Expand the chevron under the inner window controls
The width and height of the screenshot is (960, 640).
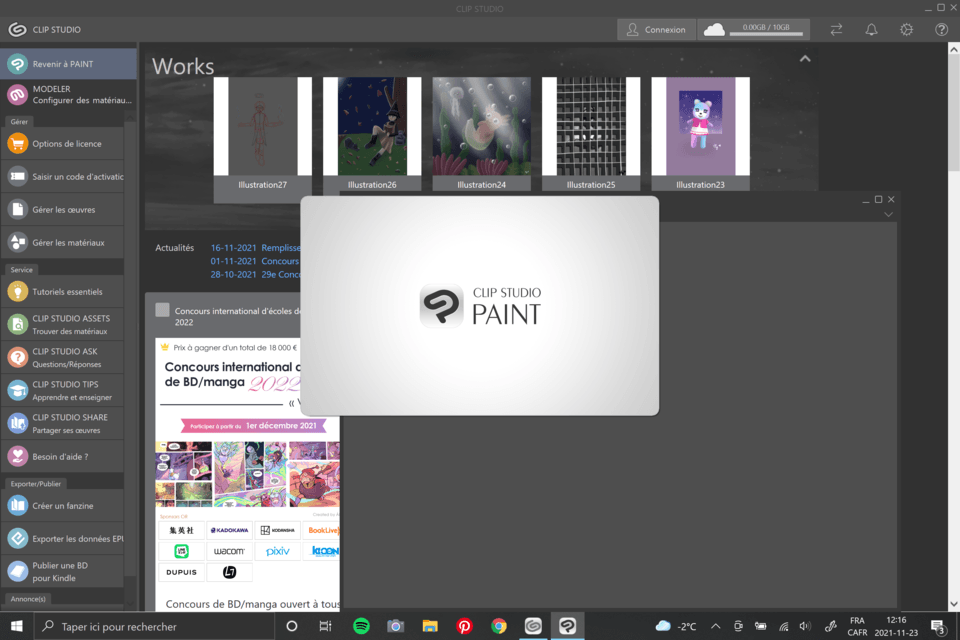pyautogui.click(x=888, y=214)
